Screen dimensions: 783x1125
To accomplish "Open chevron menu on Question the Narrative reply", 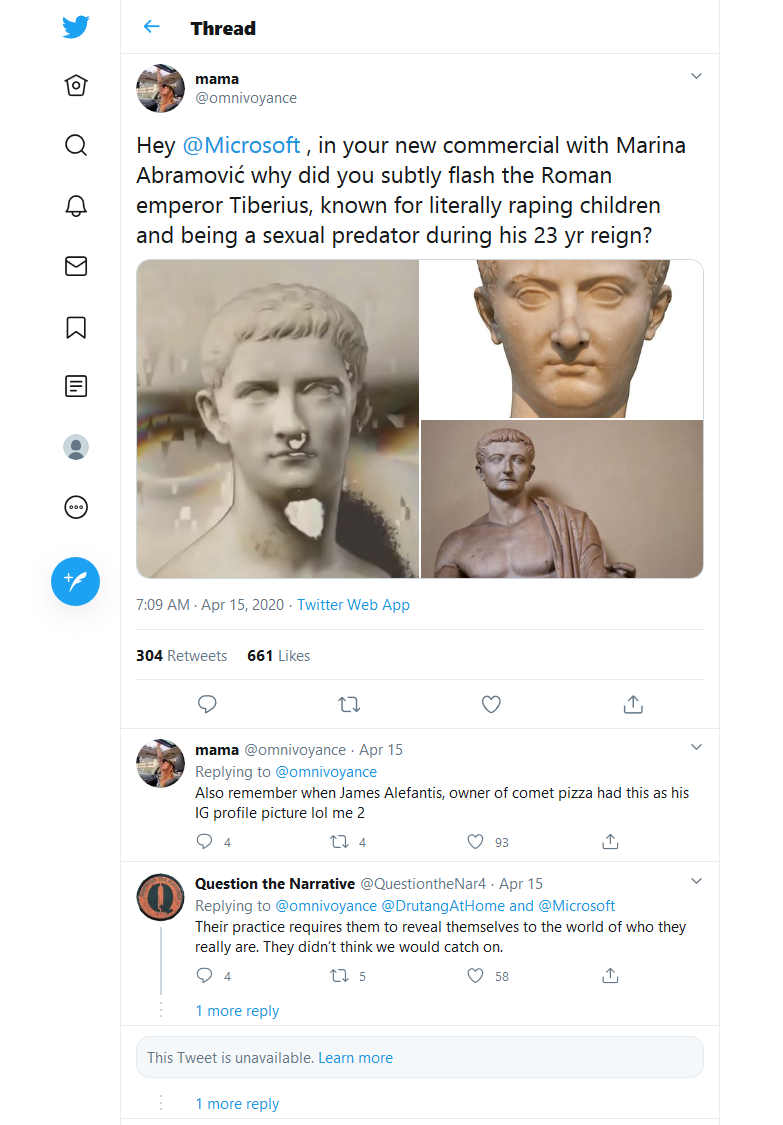I will 696,881.
